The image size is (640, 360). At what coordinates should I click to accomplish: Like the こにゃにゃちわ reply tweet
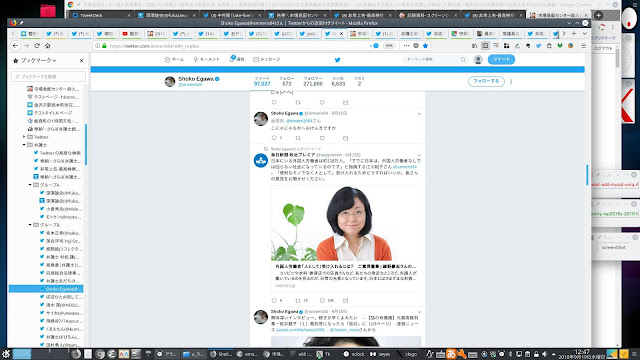(322, 138)
